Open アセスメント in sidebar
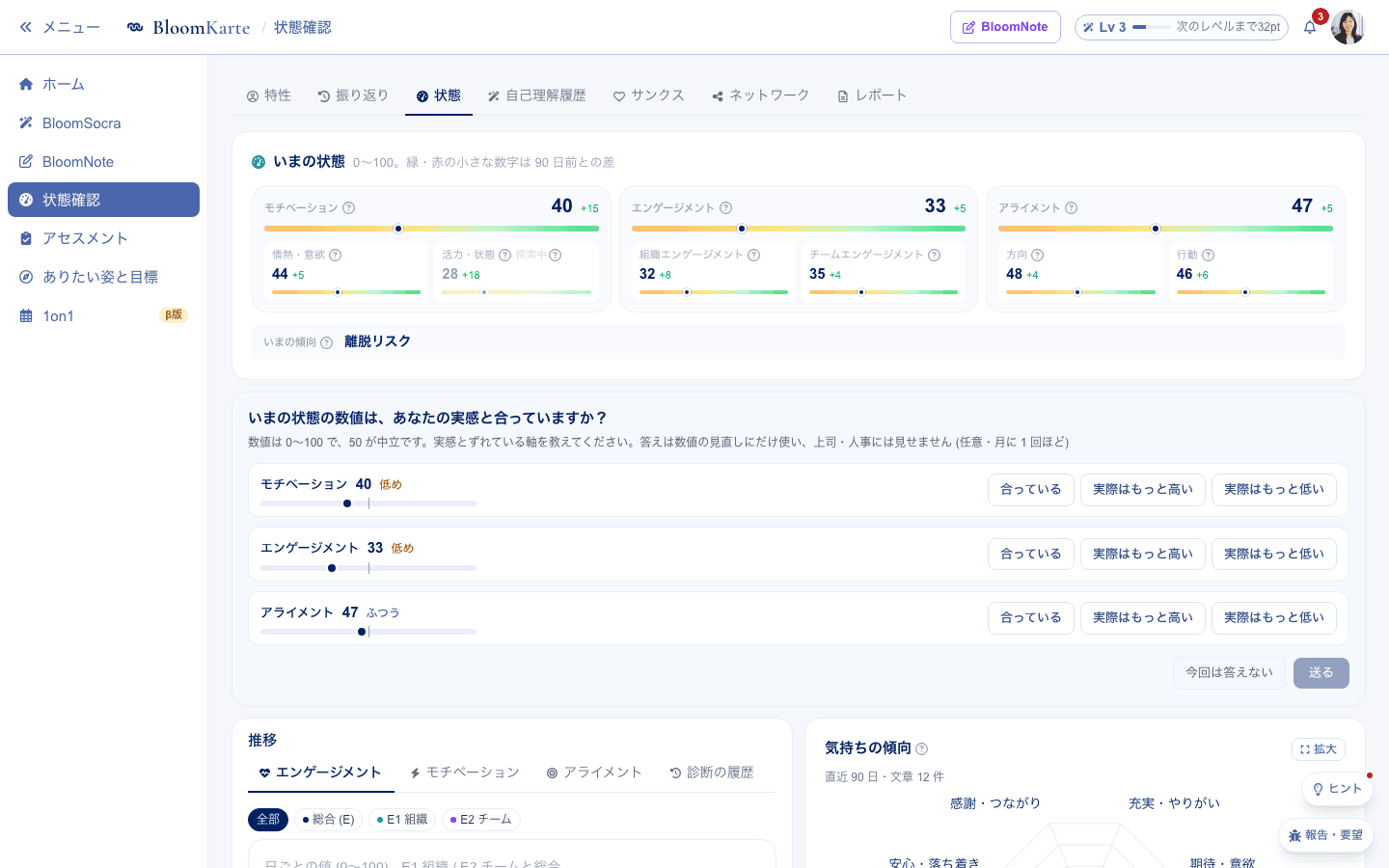Viewport: 1389px width, 868px height. (x=103, y=238)
